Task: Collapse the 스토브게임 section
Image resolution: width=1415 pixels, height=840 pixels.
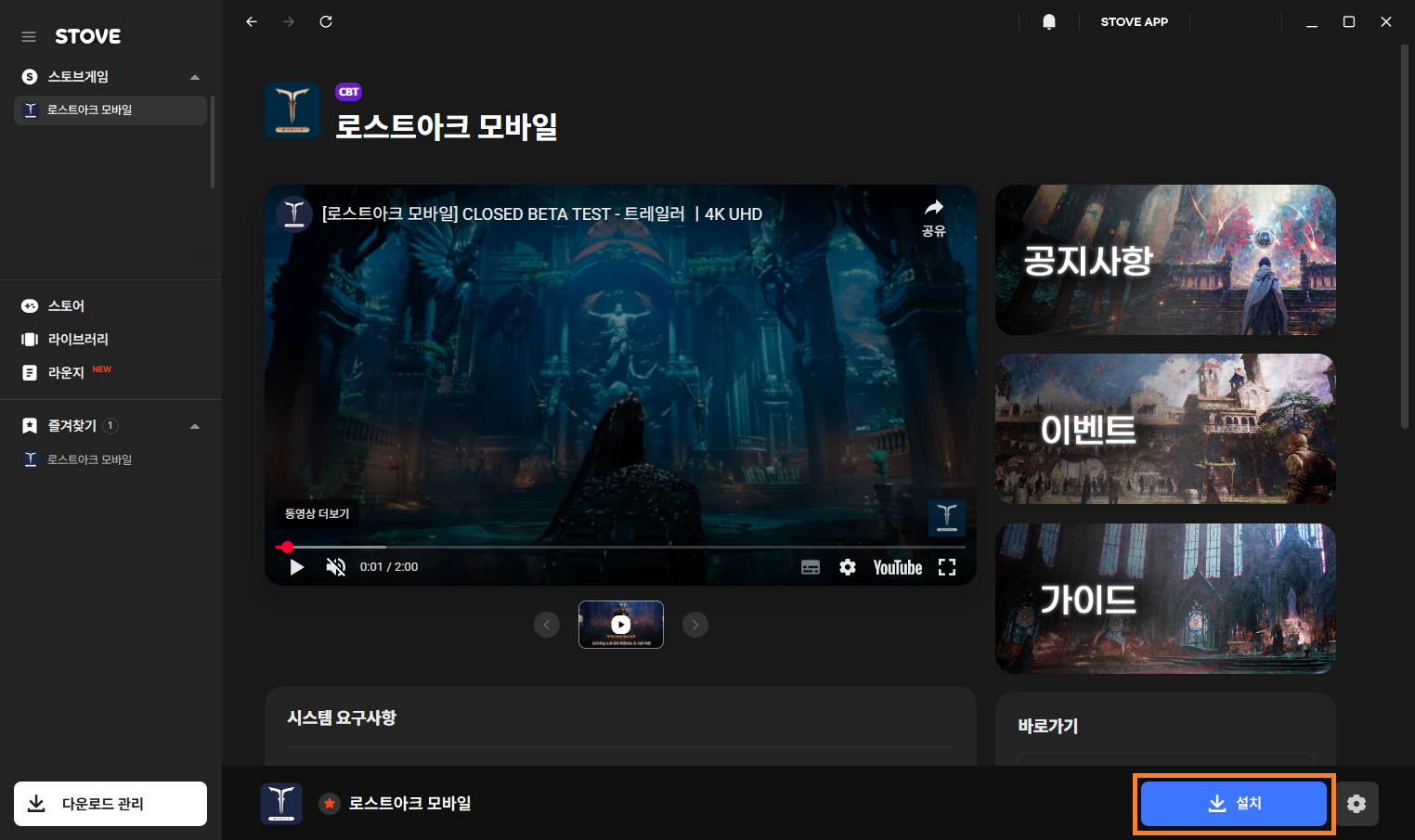Action: (x=194, y=77)
